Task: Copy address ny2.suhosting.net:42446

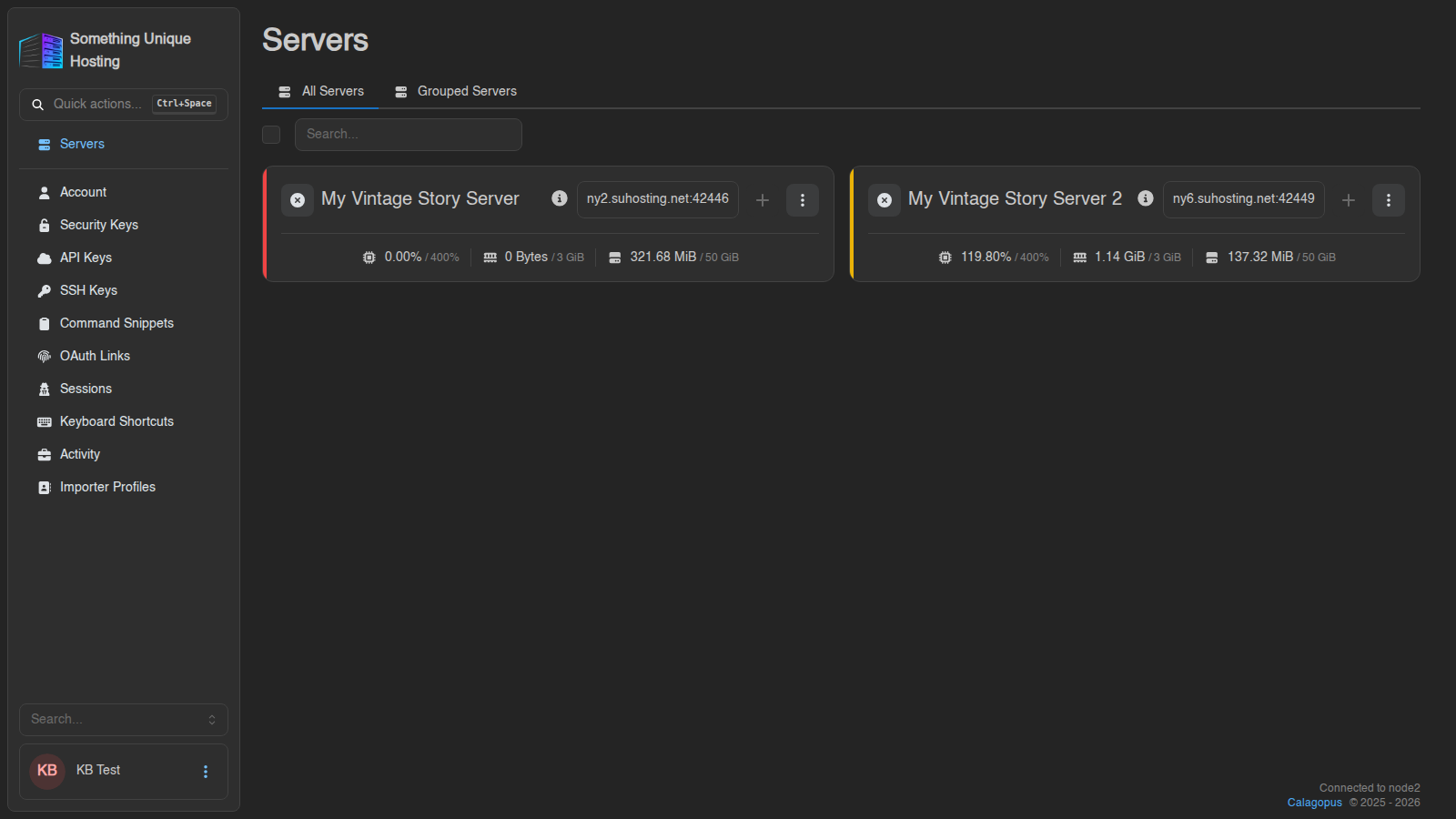Action: coord(658,199)
